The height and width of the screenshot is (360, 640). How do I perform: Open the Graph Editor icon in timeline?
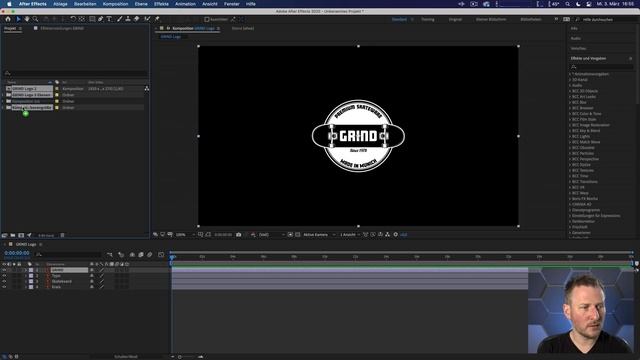point(161,254)
